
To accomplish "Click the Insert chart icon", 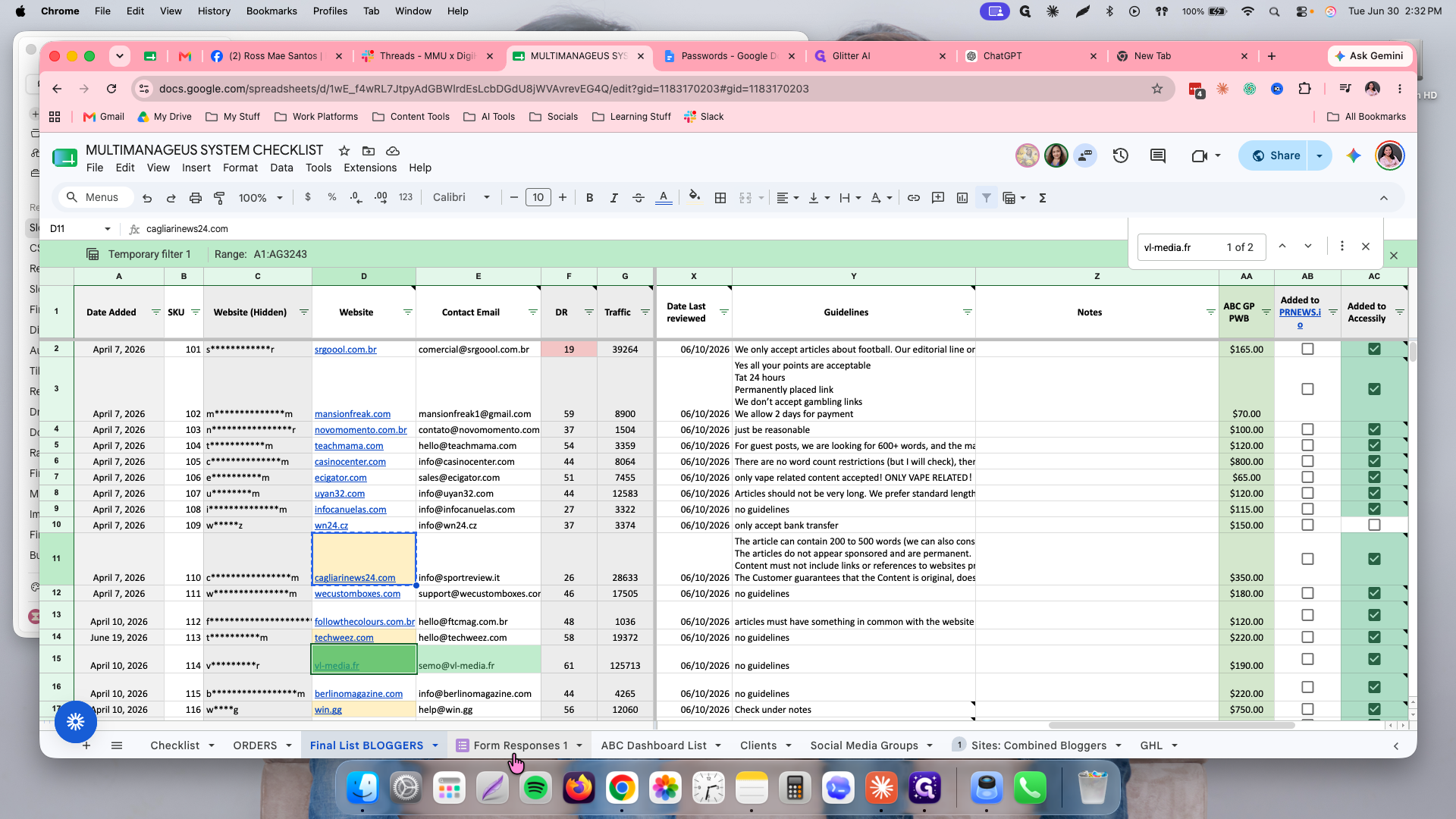I will pyautogui.click(x=962, y=198).
